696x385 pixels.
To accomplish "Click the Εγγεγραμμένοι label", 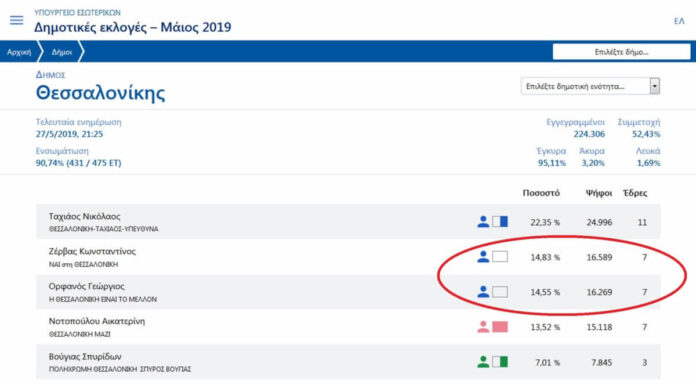I will (x=575, y=122).
